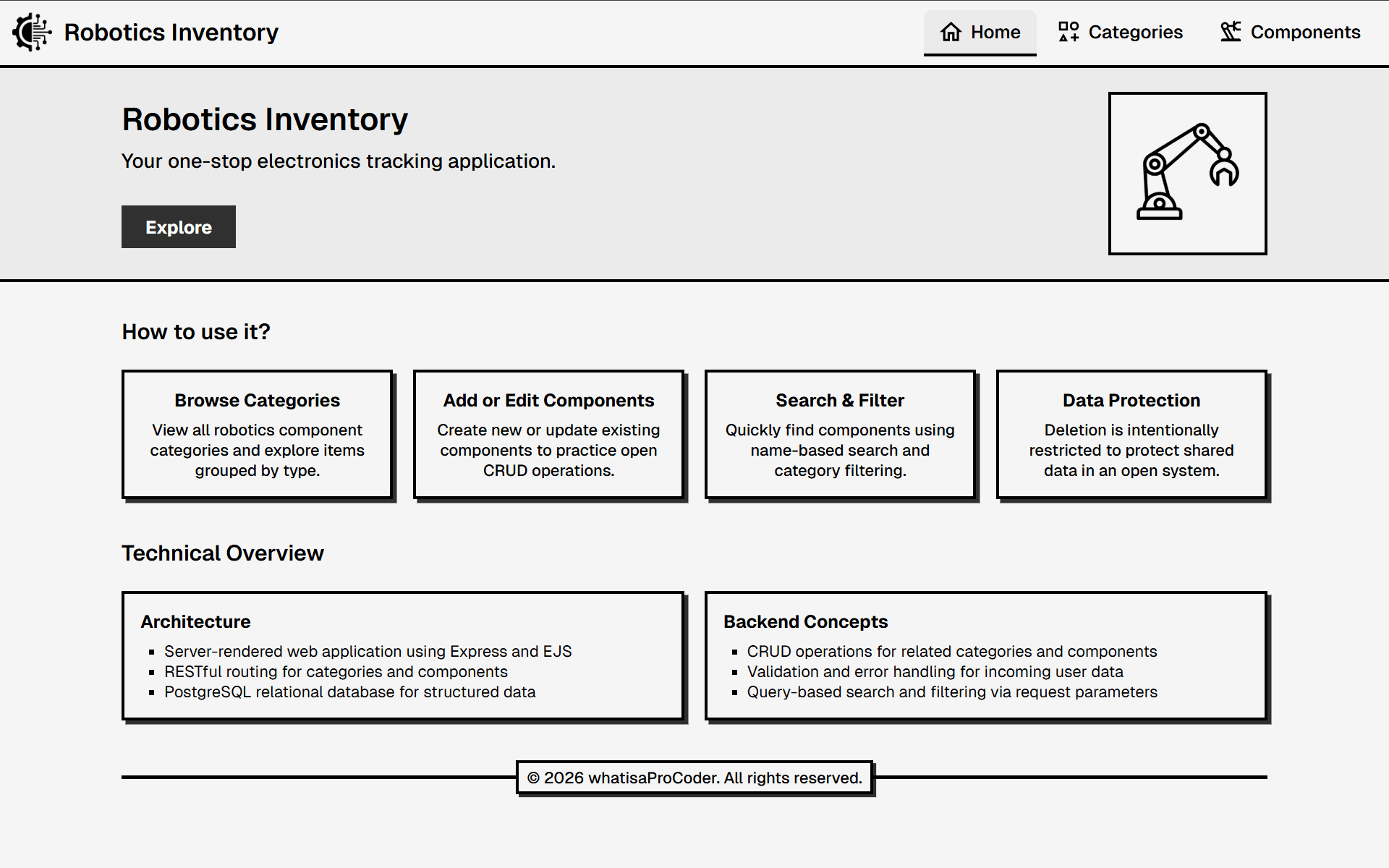Click the Robotics Inventory brand title in the header

tap(171, 33)
